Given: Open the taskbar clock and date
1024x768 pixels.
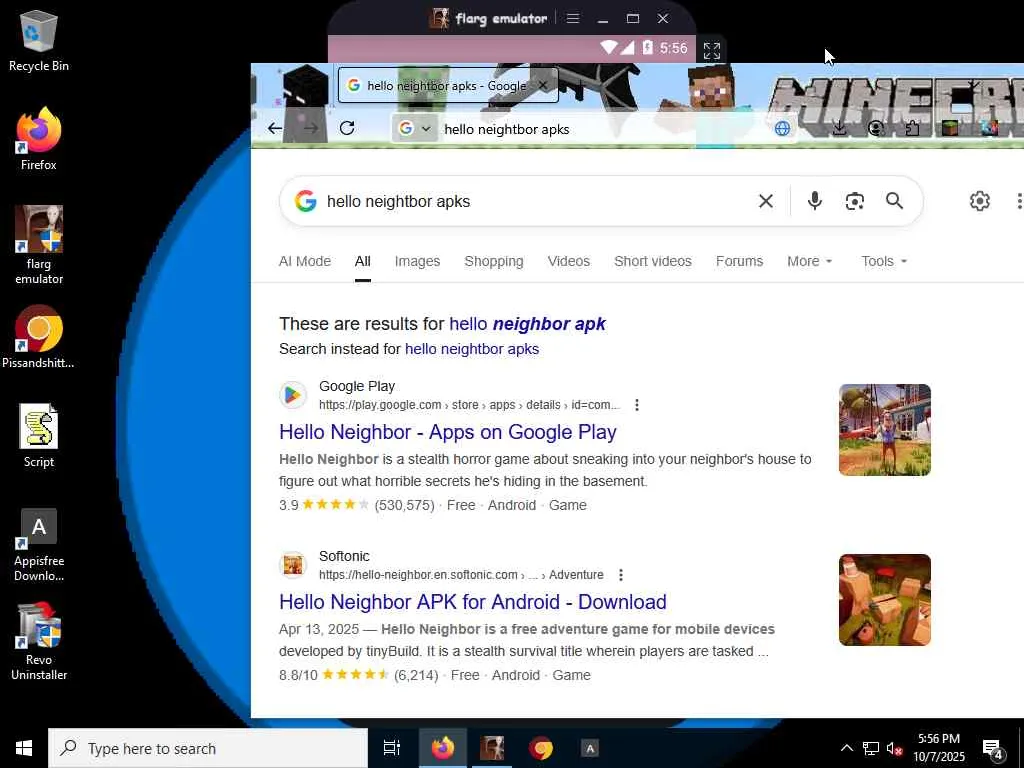Looking at the screenshot, I should tap(938, 748).
